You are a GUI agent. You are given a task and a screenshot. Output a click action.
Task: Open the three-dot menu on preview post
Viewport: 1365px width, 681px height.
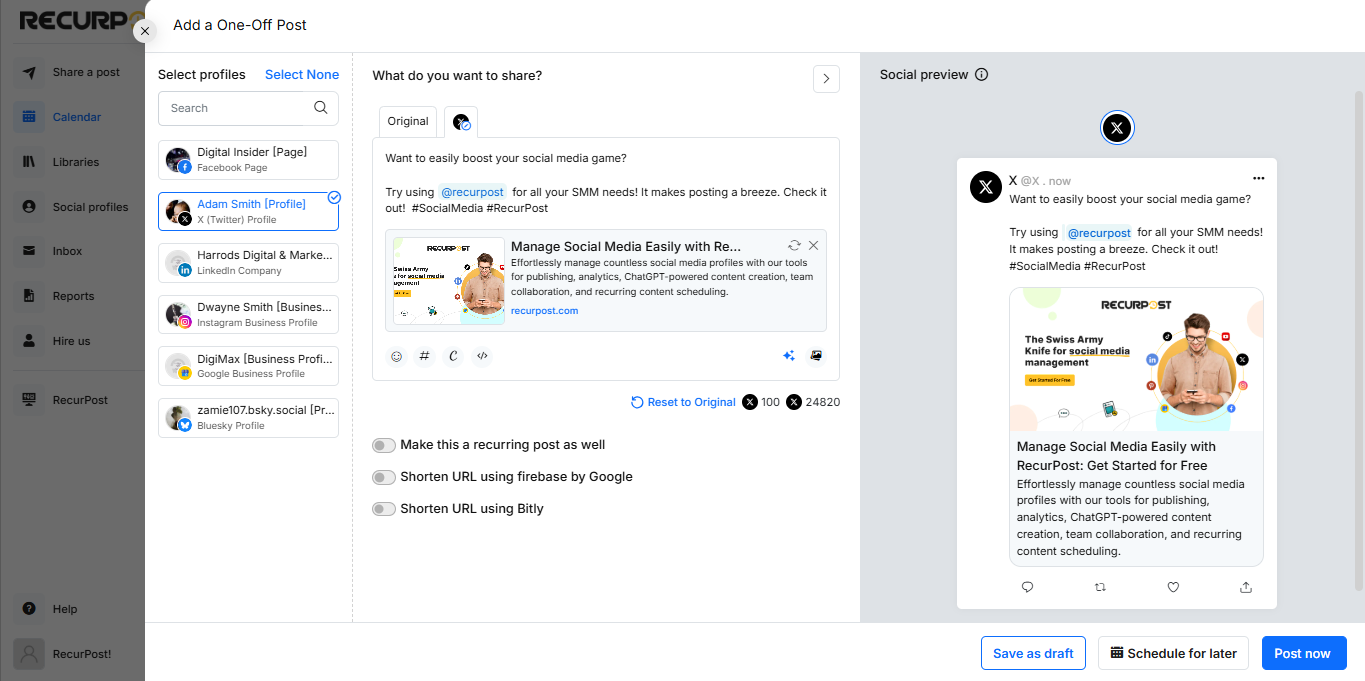coord(1259,178)
